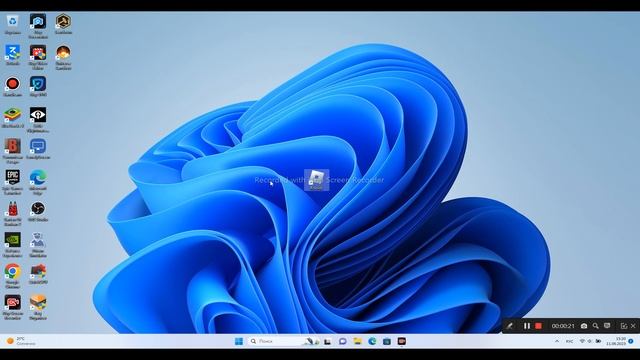Image resolution: width=640 pixels, height=360 pixels.
Task: Open the black icon with white eye
Action: (x=38, y=120)
